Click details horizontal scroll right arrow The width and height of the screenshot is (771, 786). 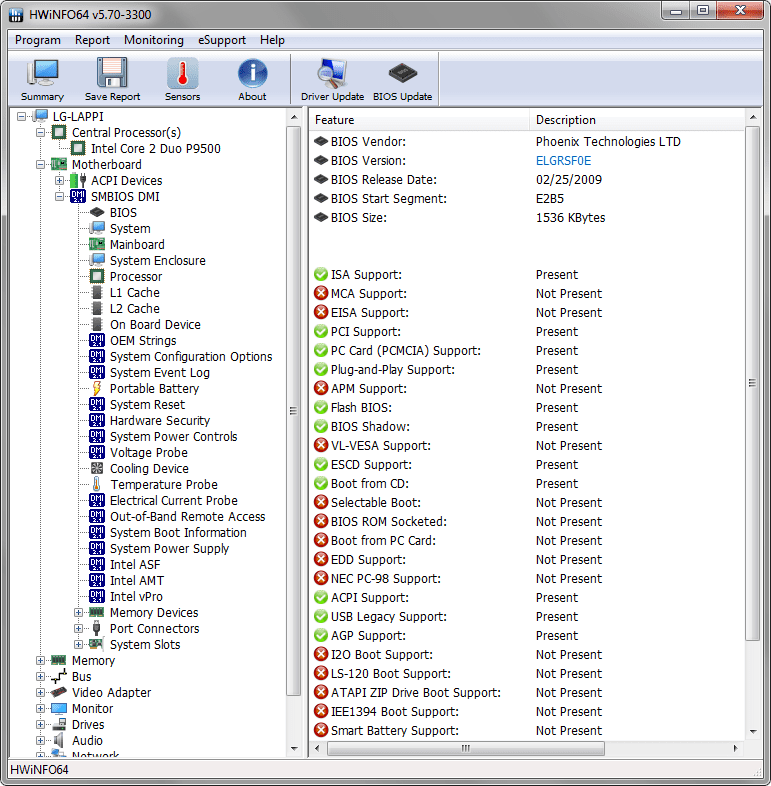tap(735, 748)
